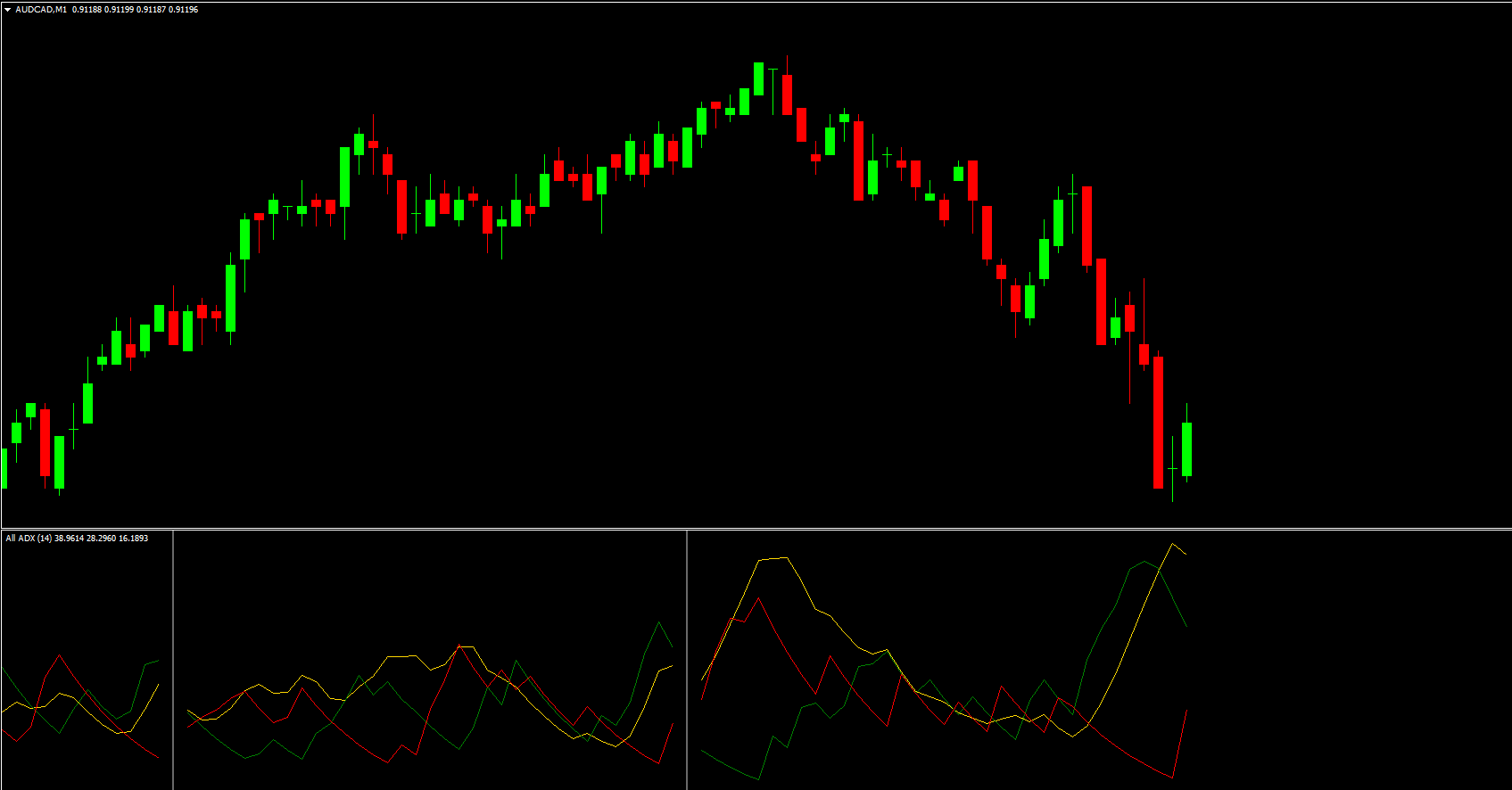Click the 28.2960 indicator value
This screenshot has height=790, width=1512.
101,539
